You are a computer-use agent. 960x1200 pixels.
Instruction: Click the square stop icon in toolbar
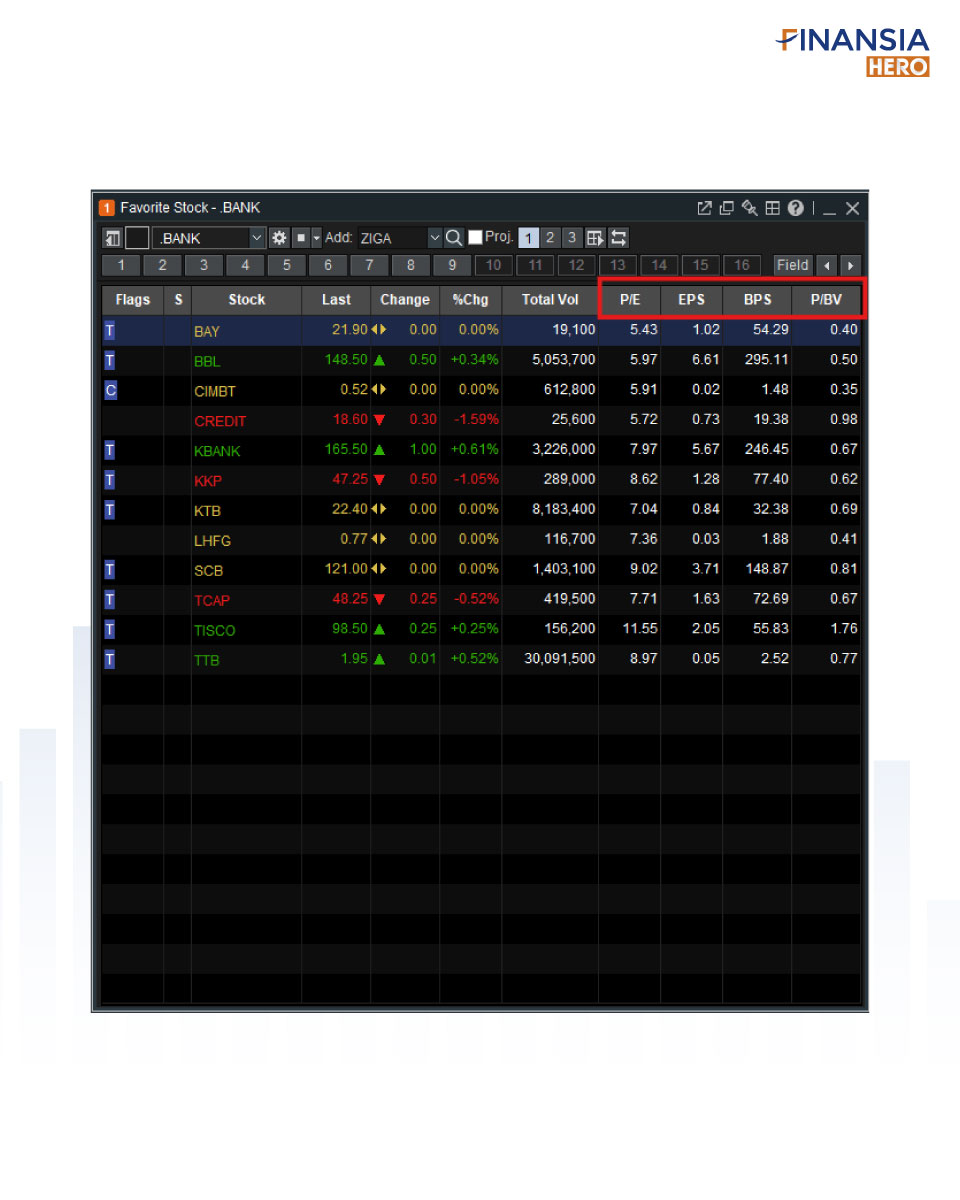click(300, 238)
